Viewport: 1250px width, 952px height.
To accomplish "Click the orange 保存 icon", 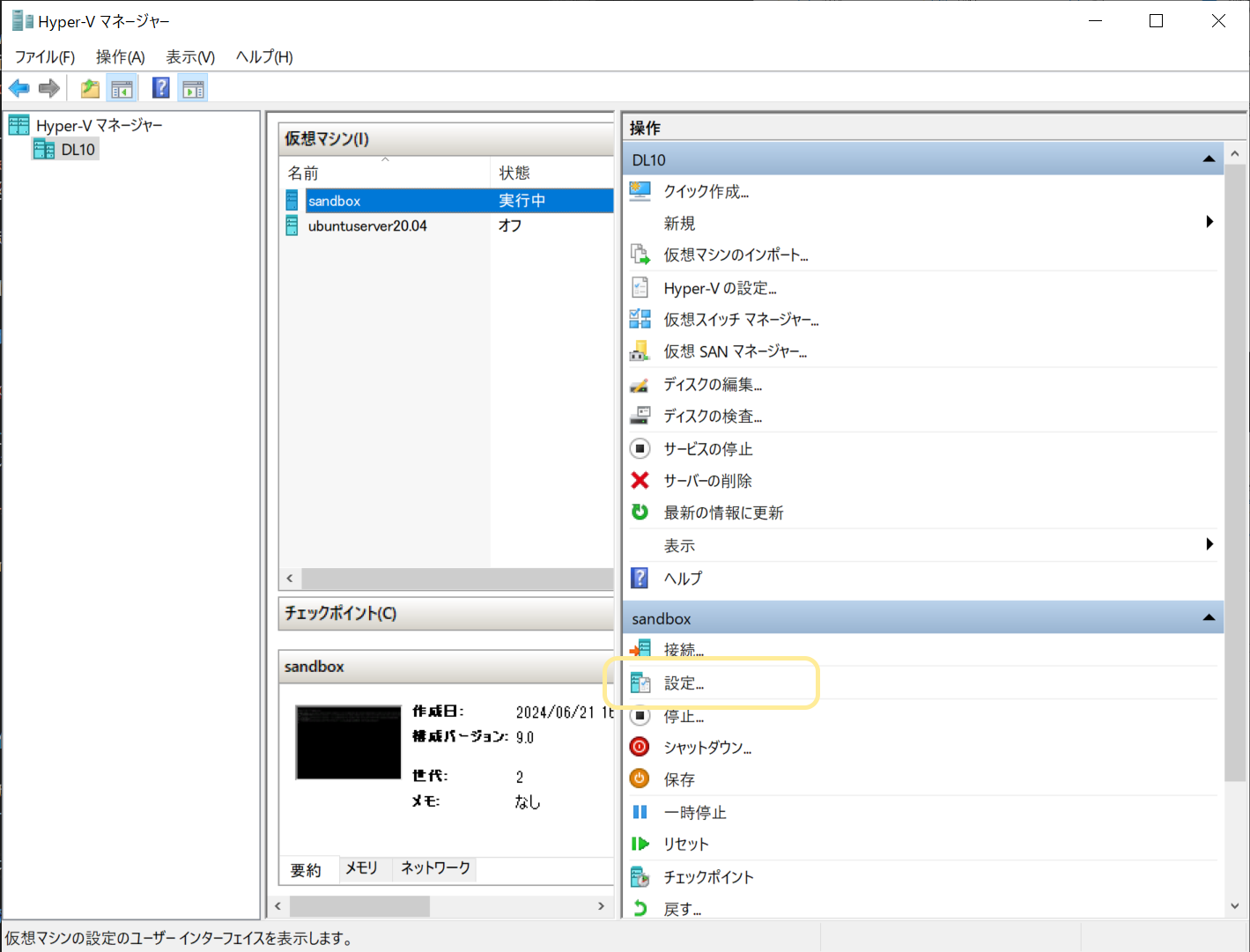I will pos(640,779).
